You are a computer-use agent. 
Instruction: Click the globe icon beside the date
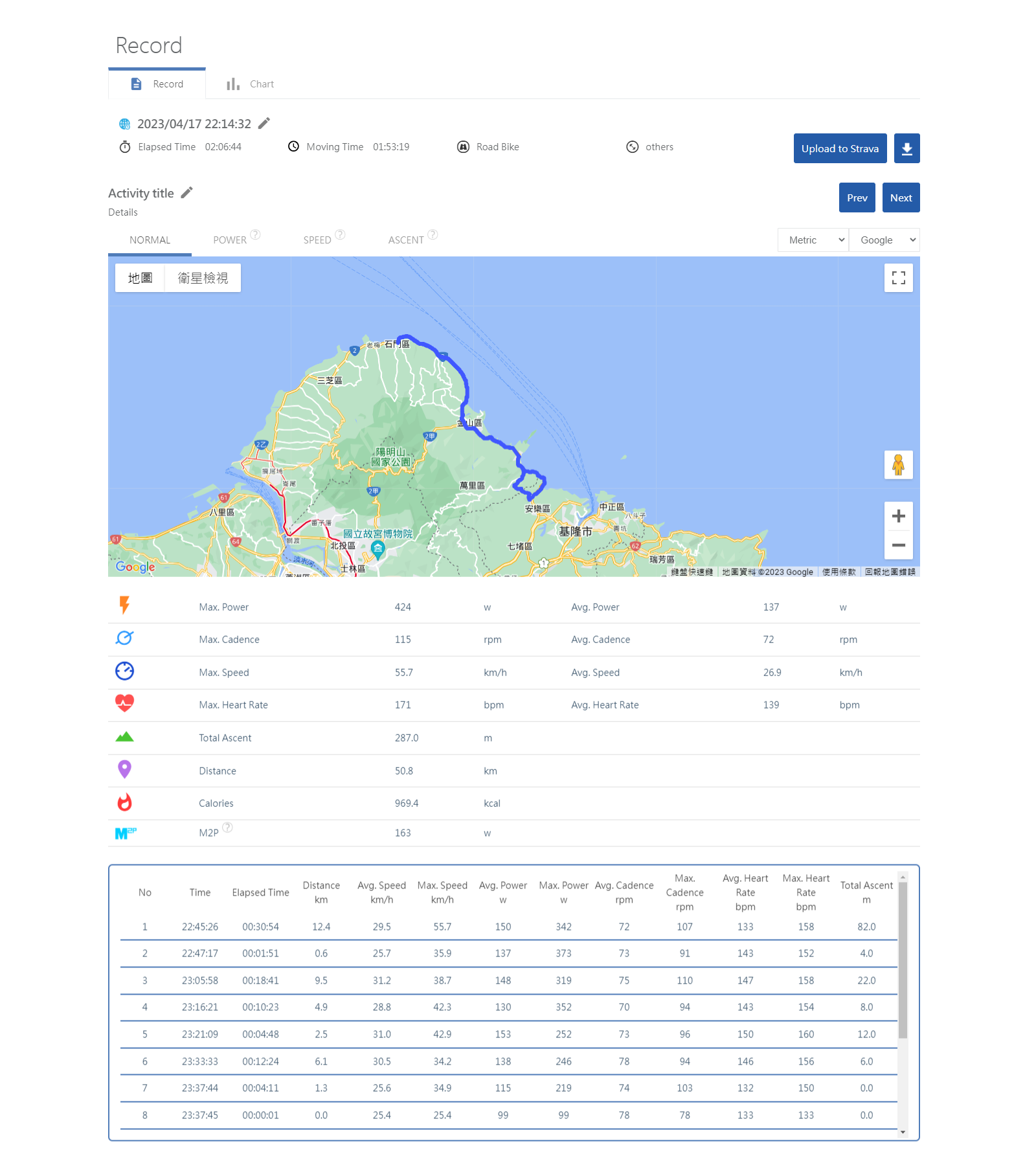point(125,124)
